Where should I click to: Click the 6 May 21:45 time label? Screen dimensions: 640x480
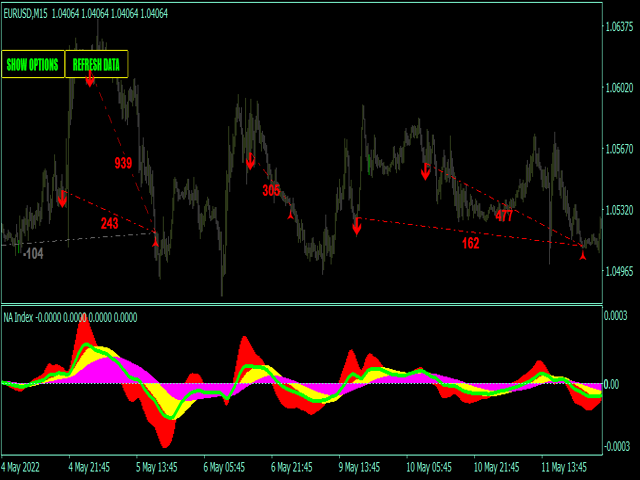coord(292,467)
